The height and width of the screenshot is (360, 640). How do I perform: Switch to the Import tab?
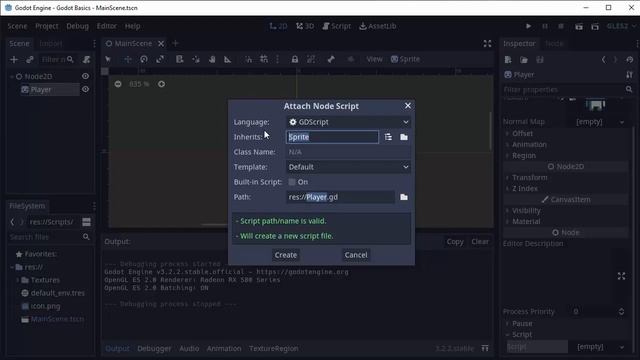coord(51,43)
